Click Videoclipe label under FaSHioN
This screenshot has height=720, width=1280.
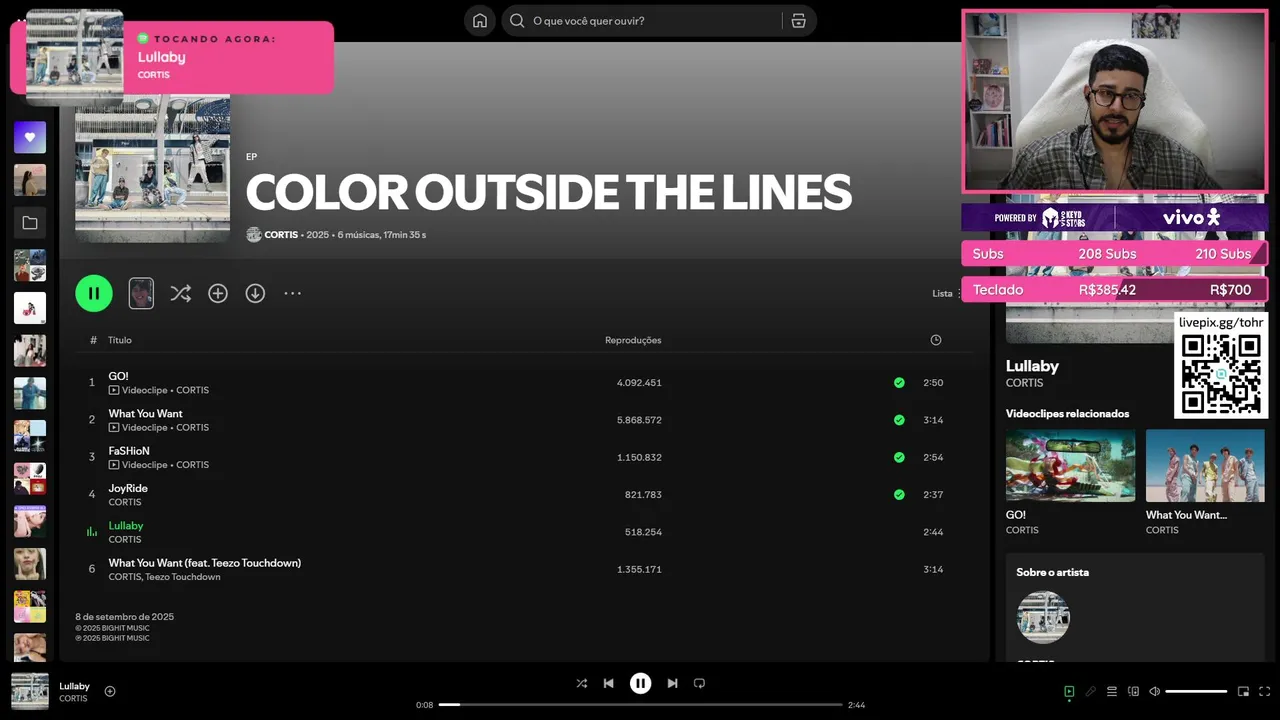(x=145, y=465)
